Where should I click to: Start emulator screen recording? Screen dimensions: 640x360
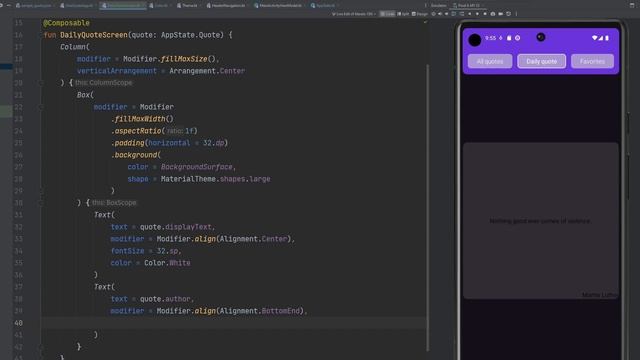[x=500, y=14]
